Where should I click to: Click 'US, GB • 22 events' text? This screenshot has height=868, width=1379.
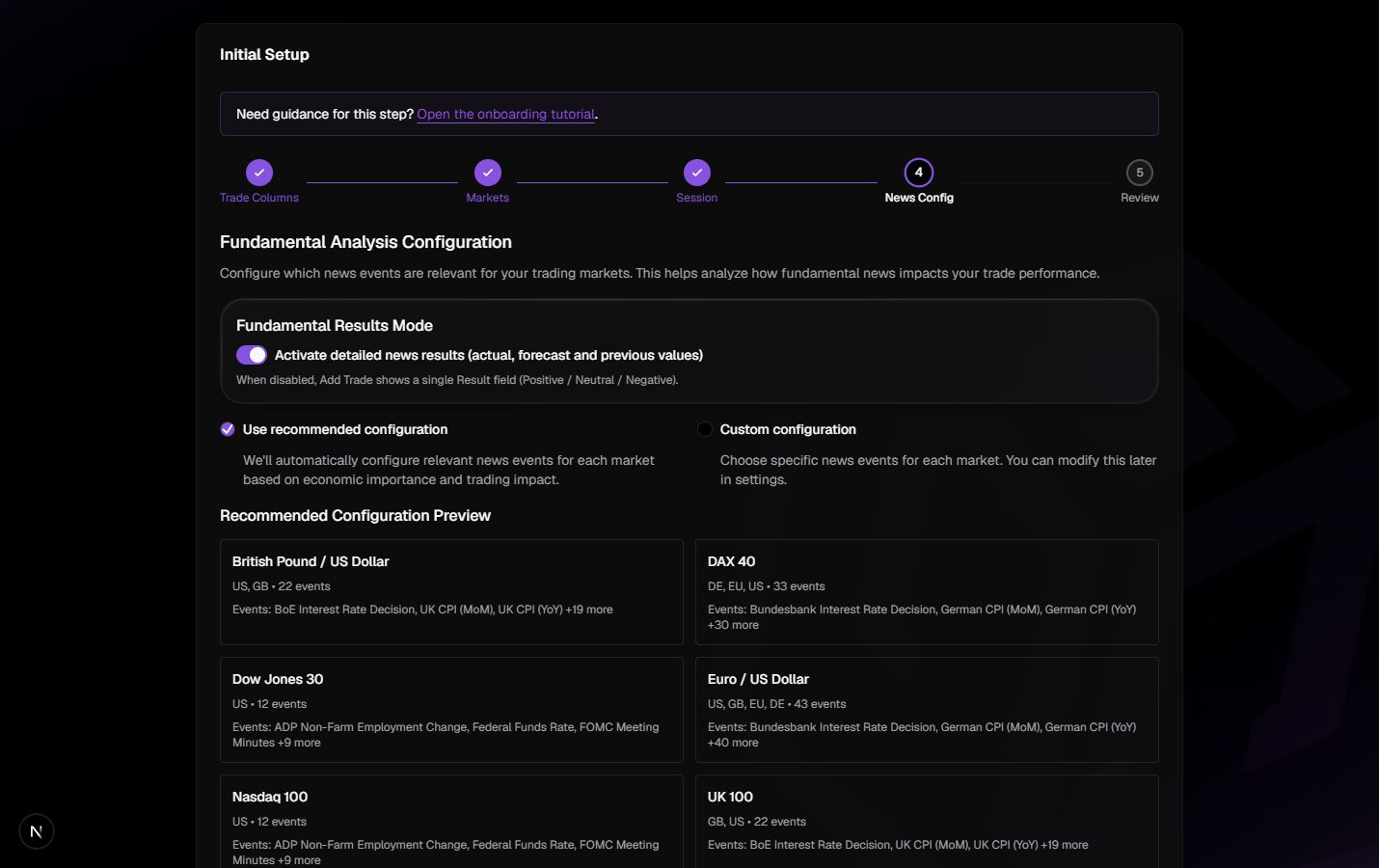[282, 586]
